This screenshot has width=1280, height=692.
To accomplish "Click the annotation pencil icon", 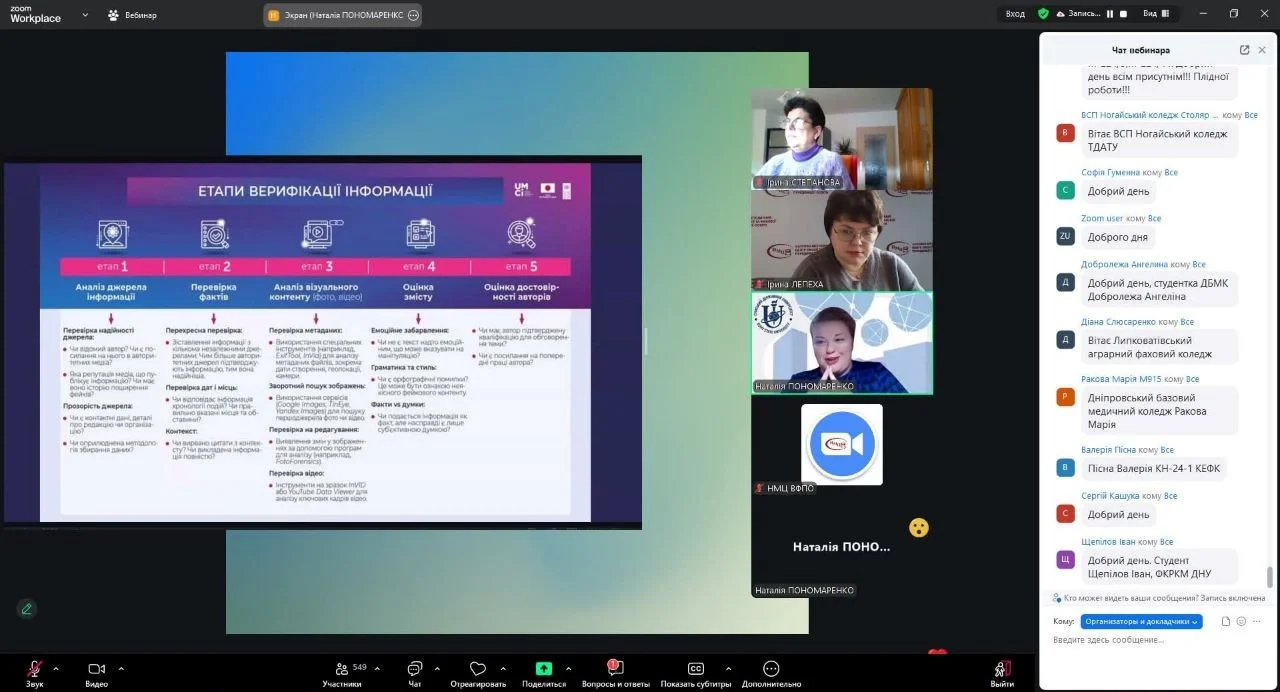I will (27, 608).
